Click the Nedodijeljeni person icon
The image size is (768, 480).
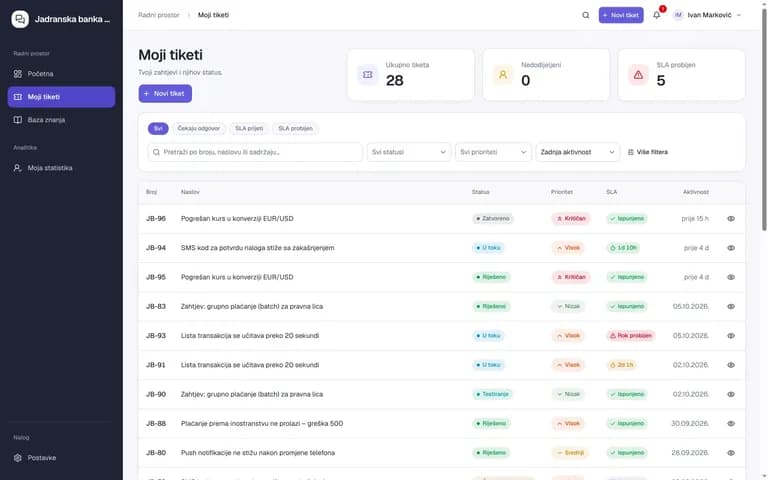(x=503, y=74)
